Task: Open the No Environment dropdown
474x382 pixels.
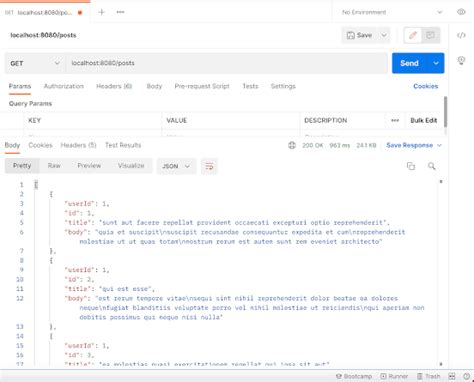Action: point(392,12)
